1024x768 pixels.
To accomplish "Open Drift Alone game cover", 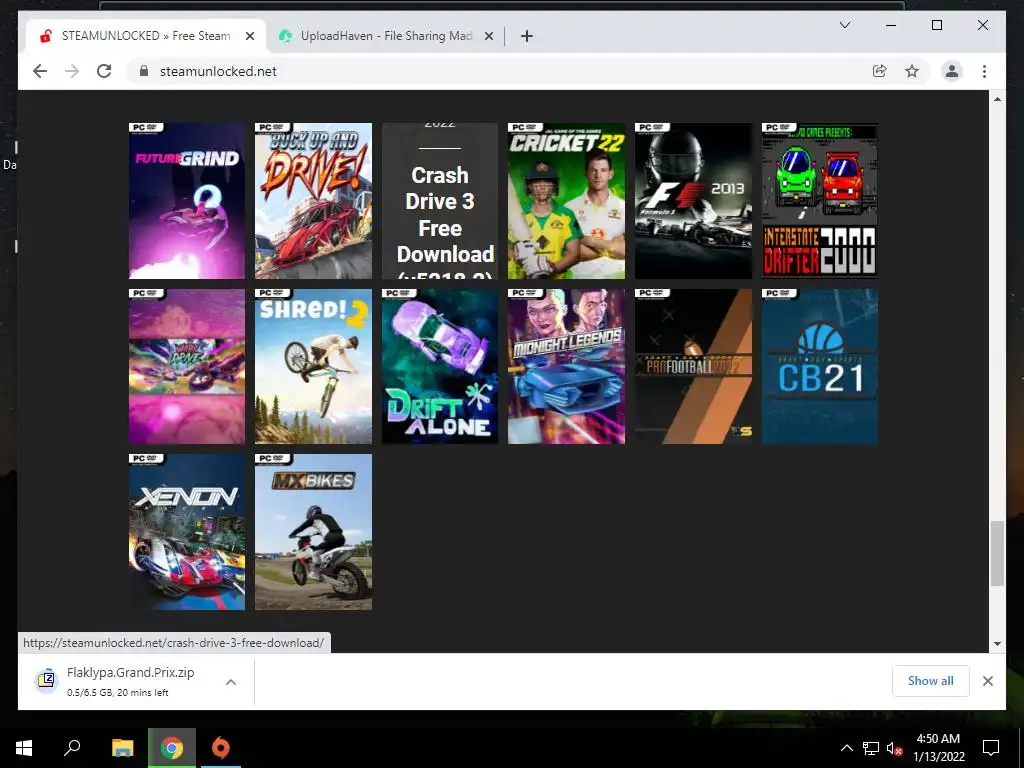I will tap(440, 366).
